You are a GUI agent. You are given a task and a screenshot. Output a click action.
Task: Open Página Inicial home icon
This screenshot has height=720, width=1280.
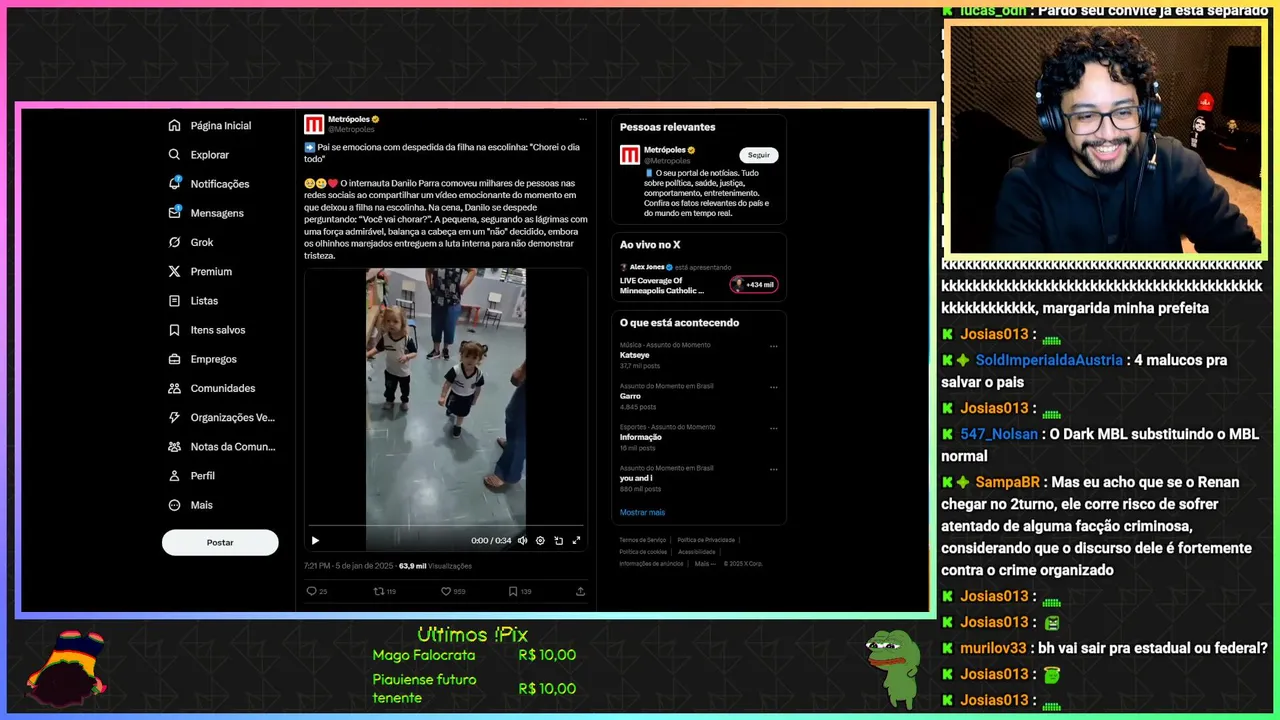point(175,126)
